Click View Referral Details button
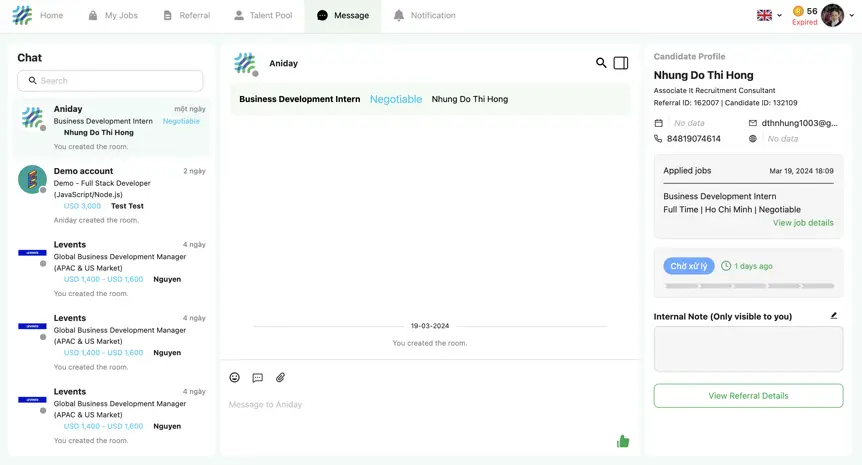The image size is (862, 465). 748,396
